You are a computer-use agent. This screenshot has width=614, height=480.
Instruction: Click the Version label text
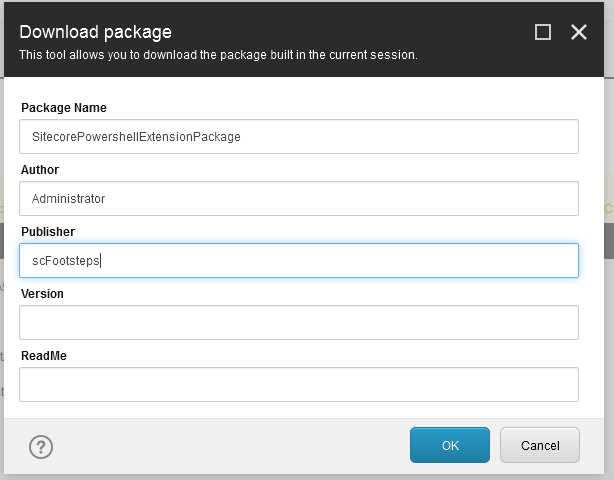pos(42,294)
